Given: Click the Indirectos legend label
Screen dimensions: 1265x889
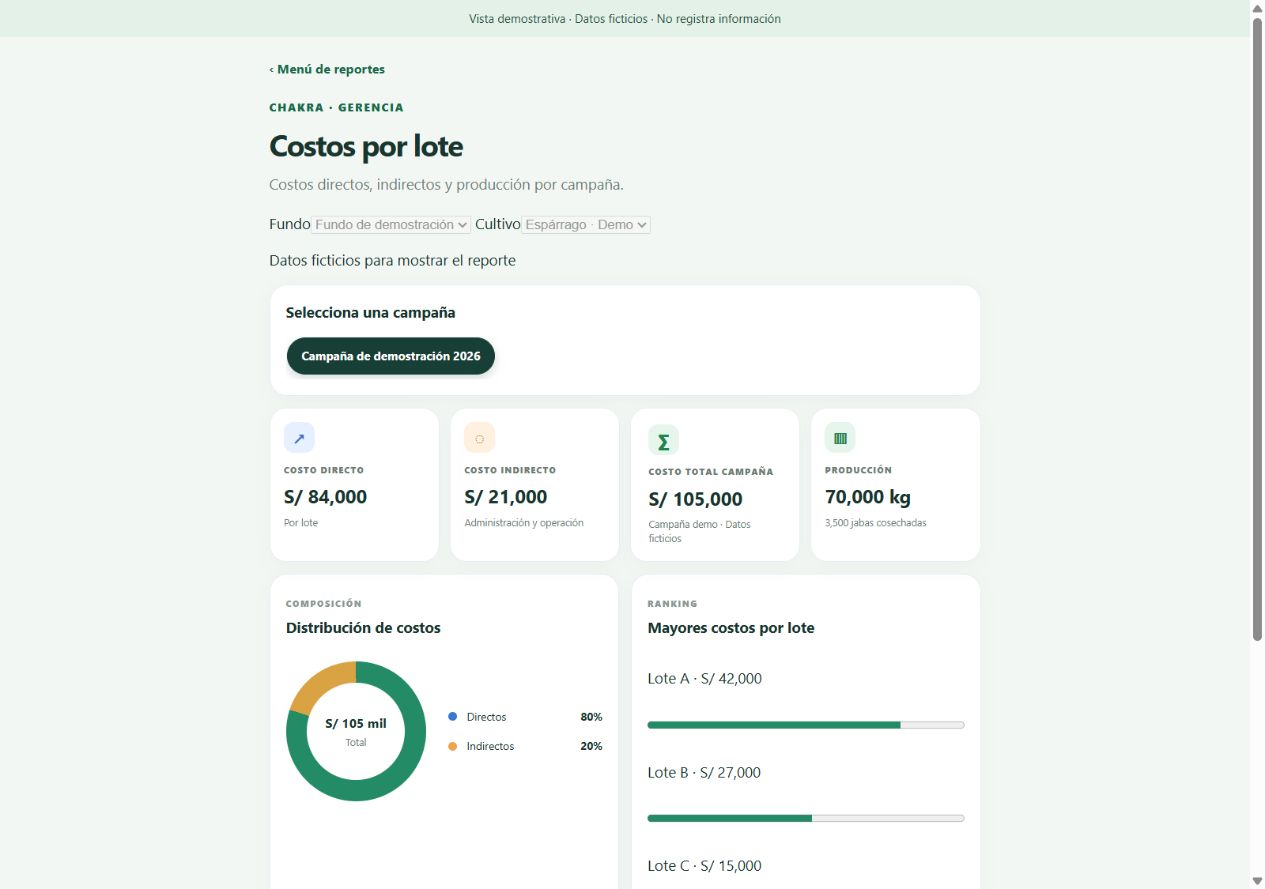Looking at the screenshot, I should click(491, 747).
